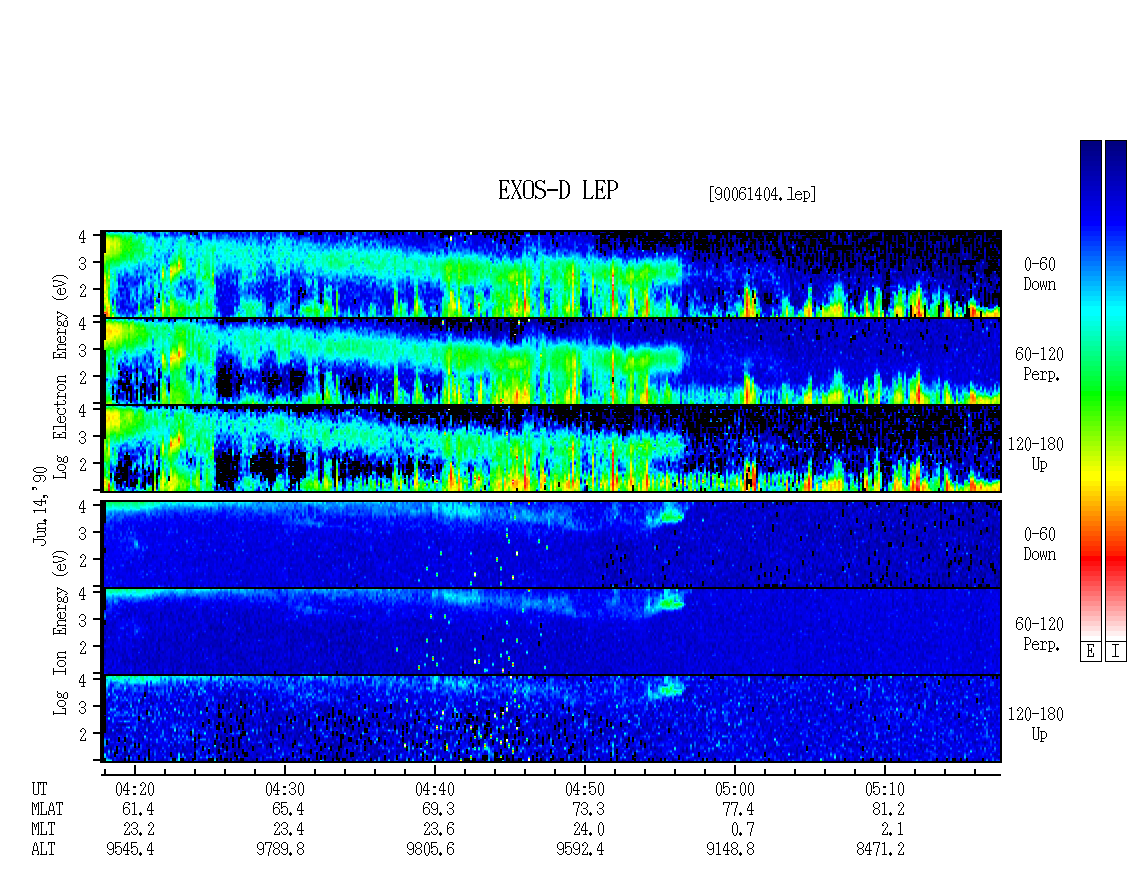The image size is (1130, 875).
Task: Click the electron 120-180 Up spectrogram panel
Action: [x=553, y=448]
